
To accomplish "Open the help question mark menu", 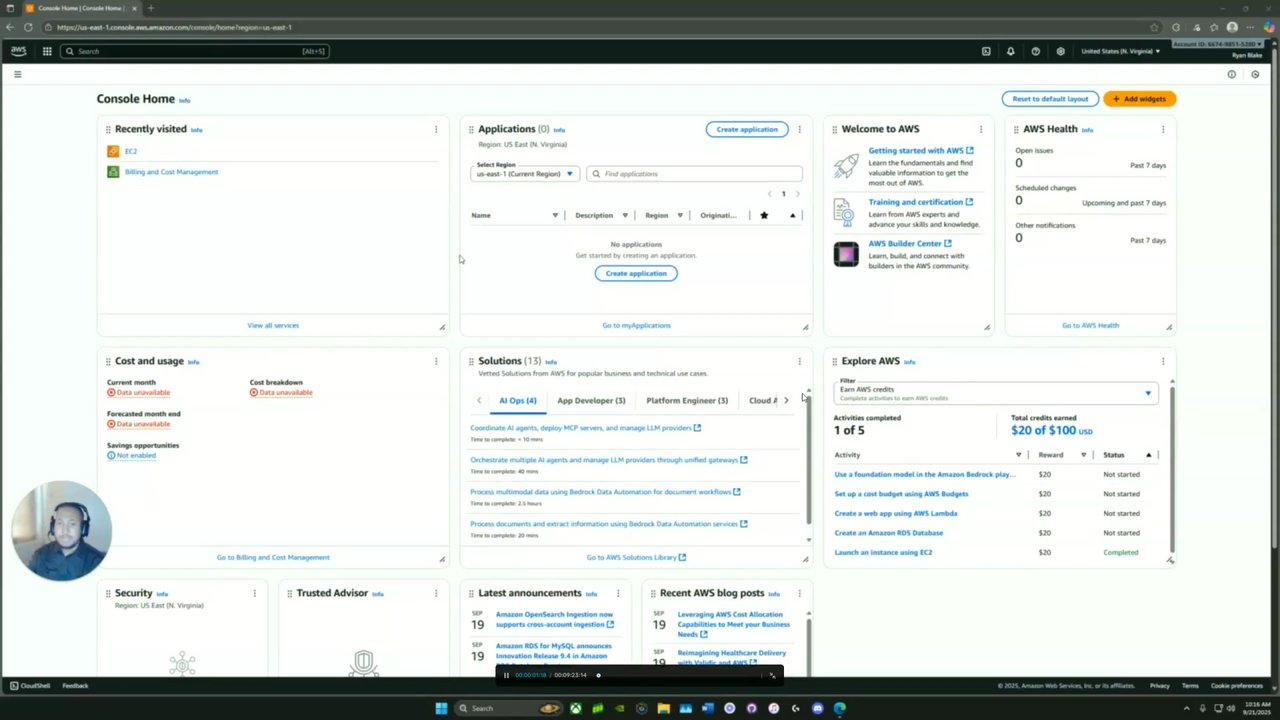I will tap(1035, 51).
